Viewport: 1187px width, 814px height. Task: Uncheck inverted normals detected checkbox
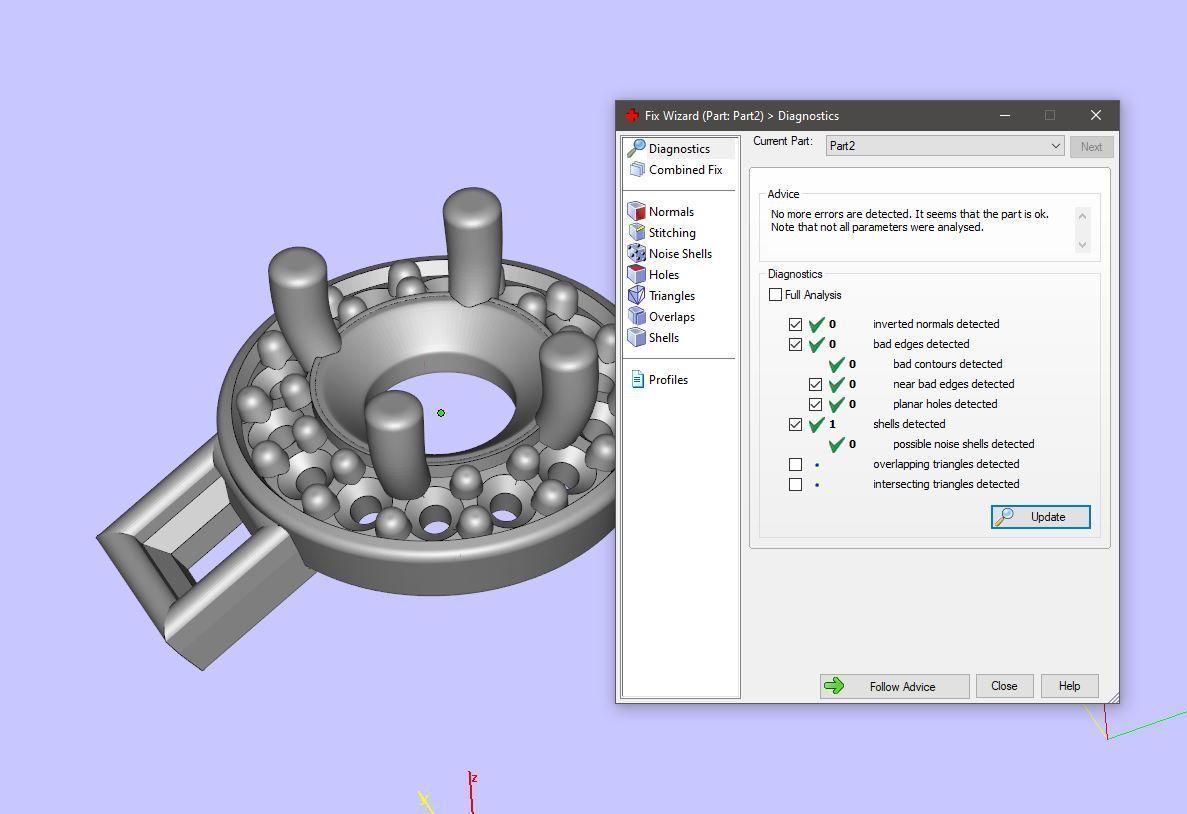[795, 324]
